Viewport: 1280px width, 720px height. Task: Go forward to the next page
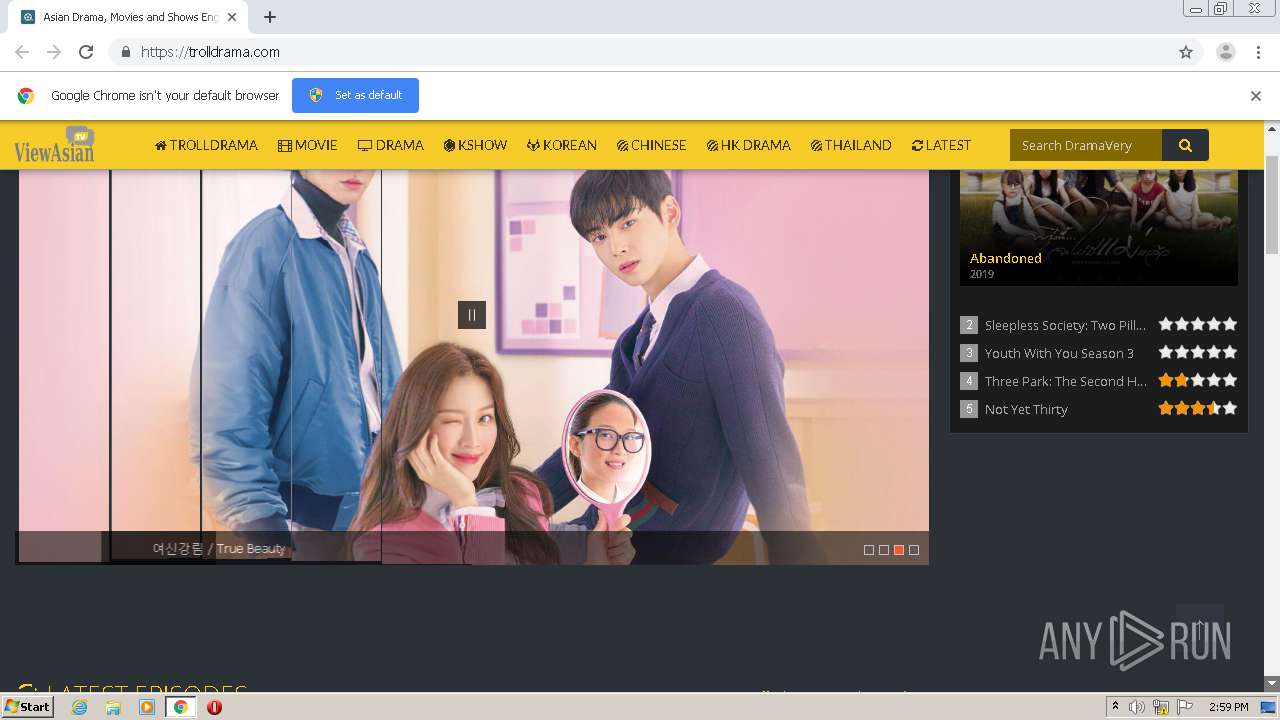[x=54, y=52]
